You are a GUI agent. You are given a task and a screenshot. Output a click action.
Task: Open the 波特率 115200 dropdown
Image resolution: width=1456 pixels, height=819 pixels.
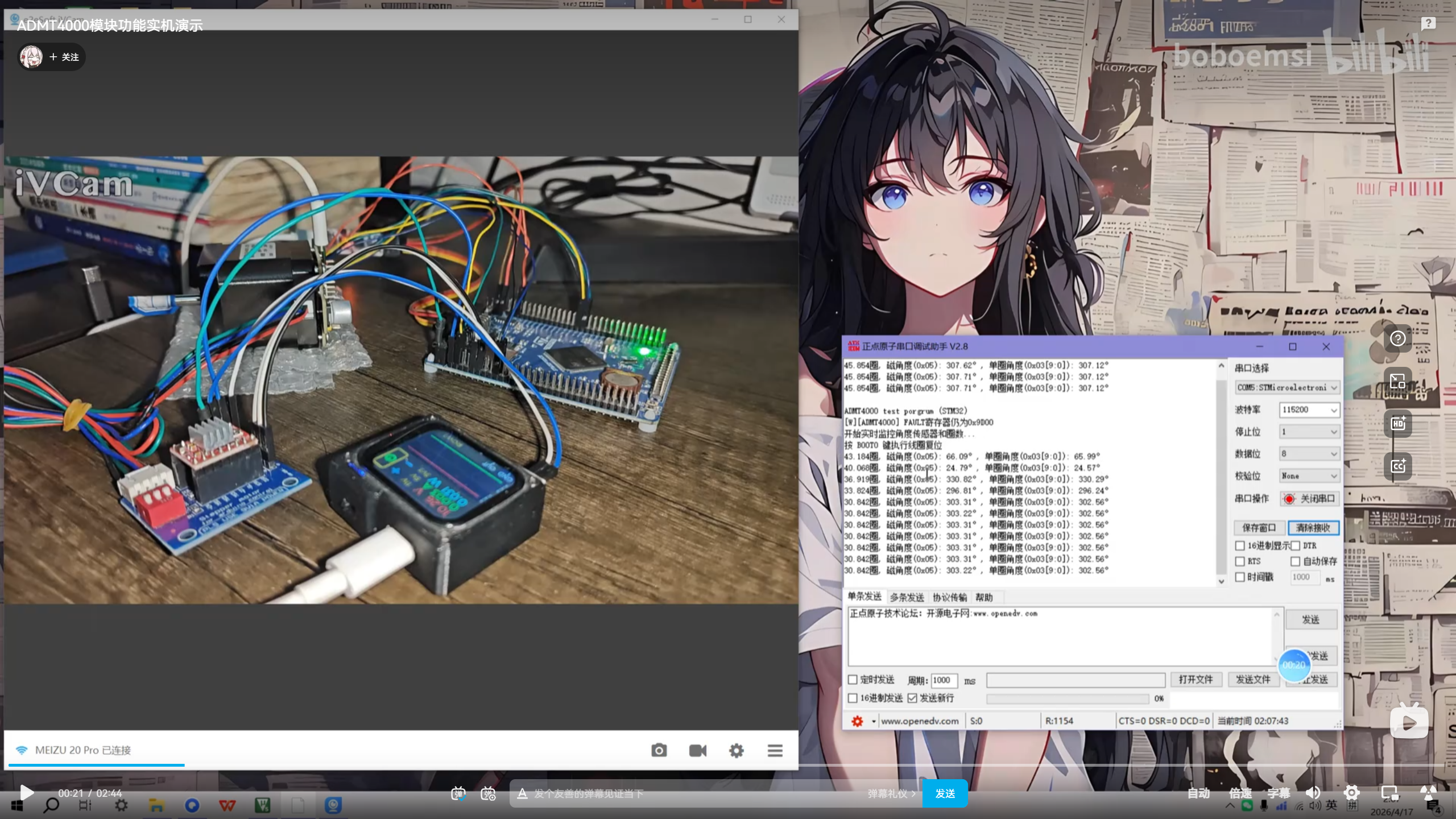coord(1309,410)
